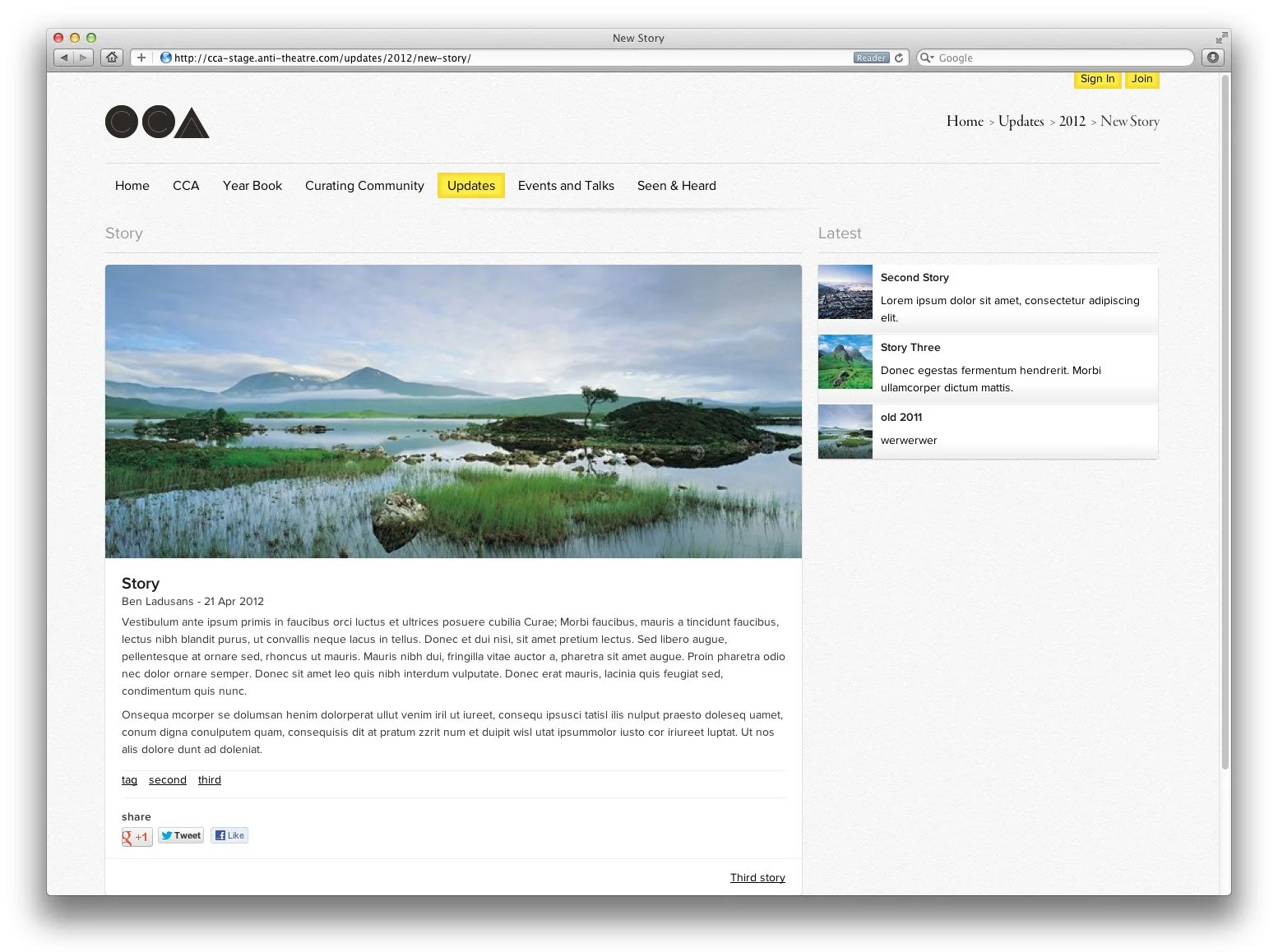
Task: Click the page vertical scrollbar
Action: click(x=1225, y=423)
